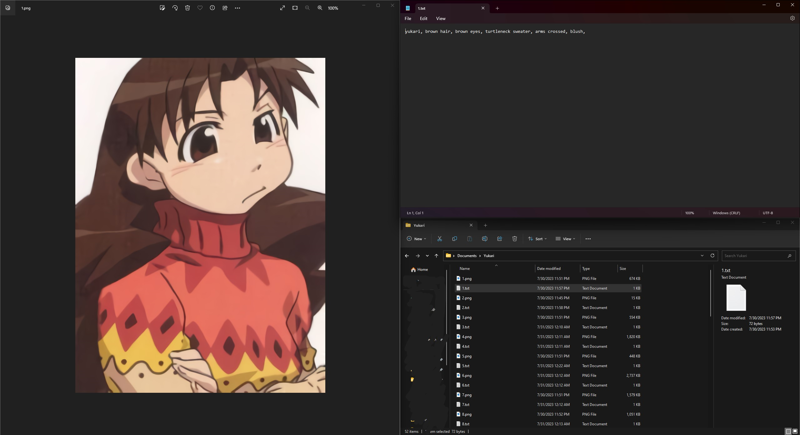The height and width of the screenshot is (435, 800).
Task: Click the Delete trash icon in Explorer
Action: [x=514, y=239]
